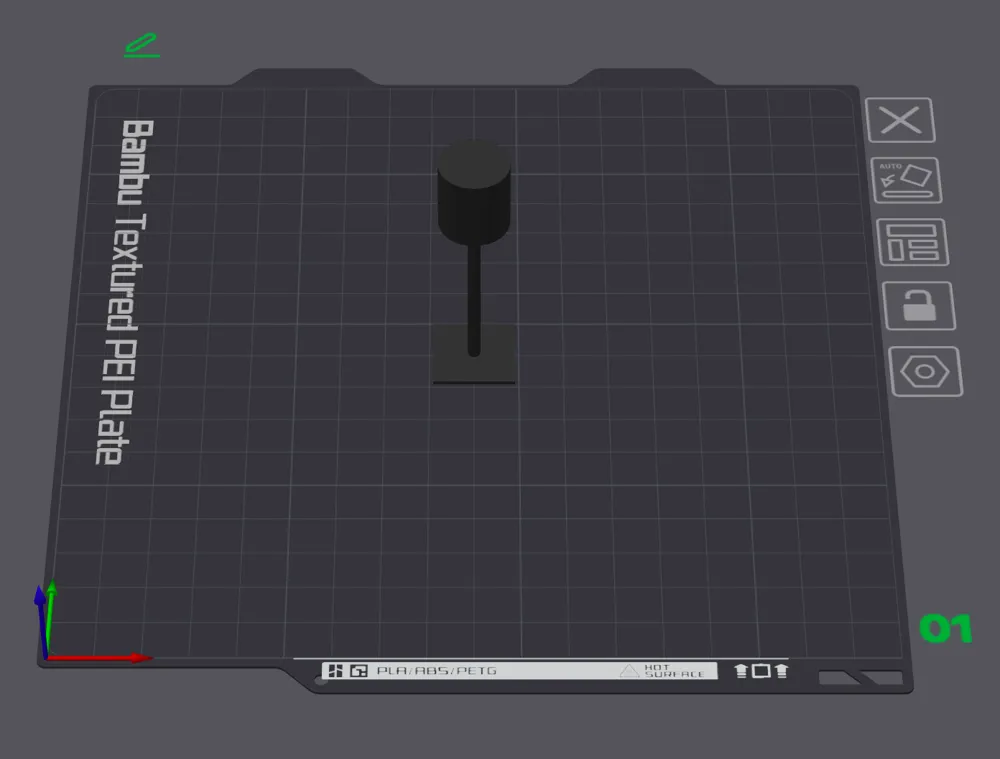Image resolution: width=1000 pixels, height=759 pixels.
Task: Click the red X axis arrow
Action: click(x=99, y=658)
